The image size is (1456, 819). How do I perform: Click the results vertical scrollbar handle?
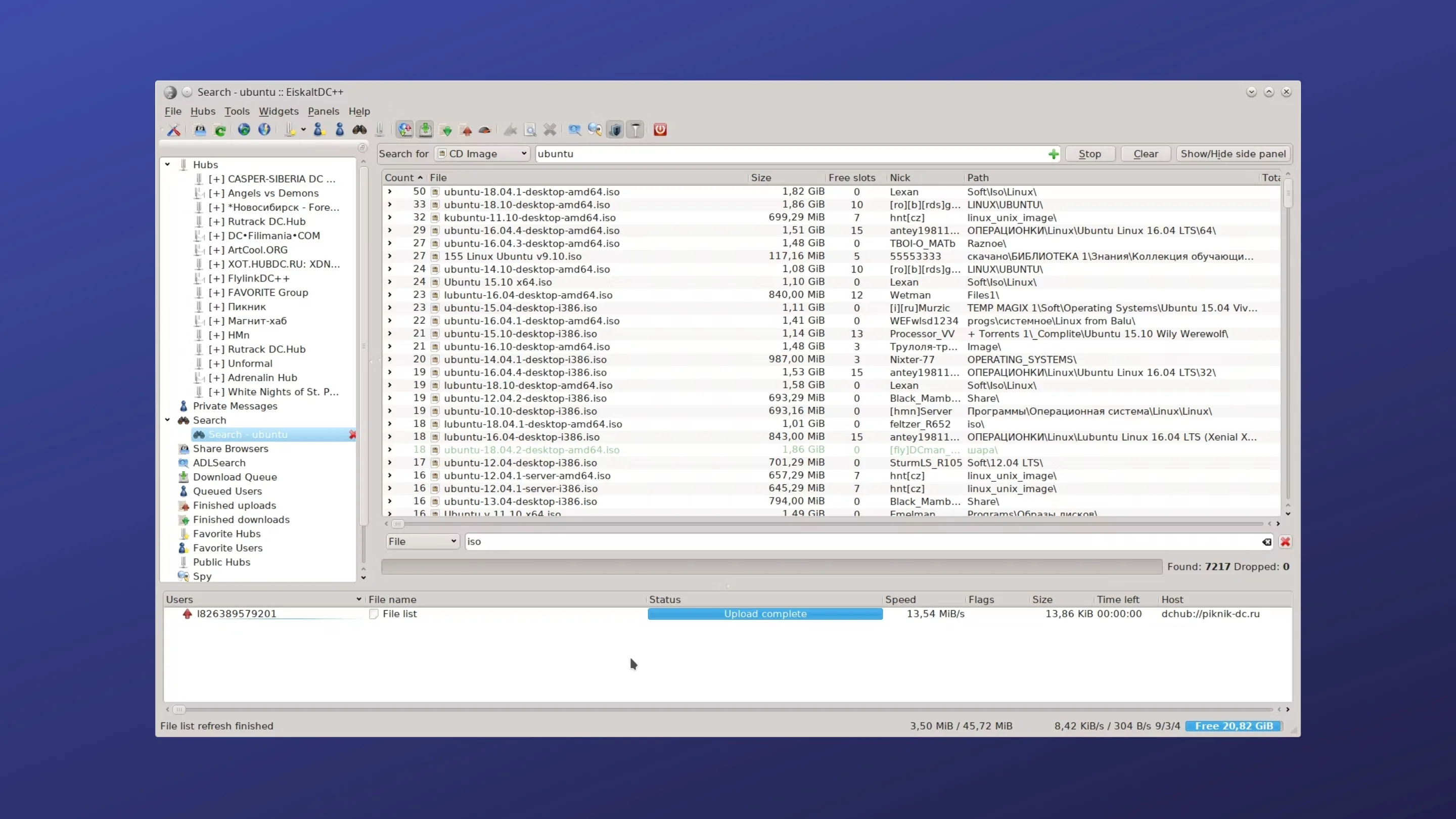click(1288, 193)
